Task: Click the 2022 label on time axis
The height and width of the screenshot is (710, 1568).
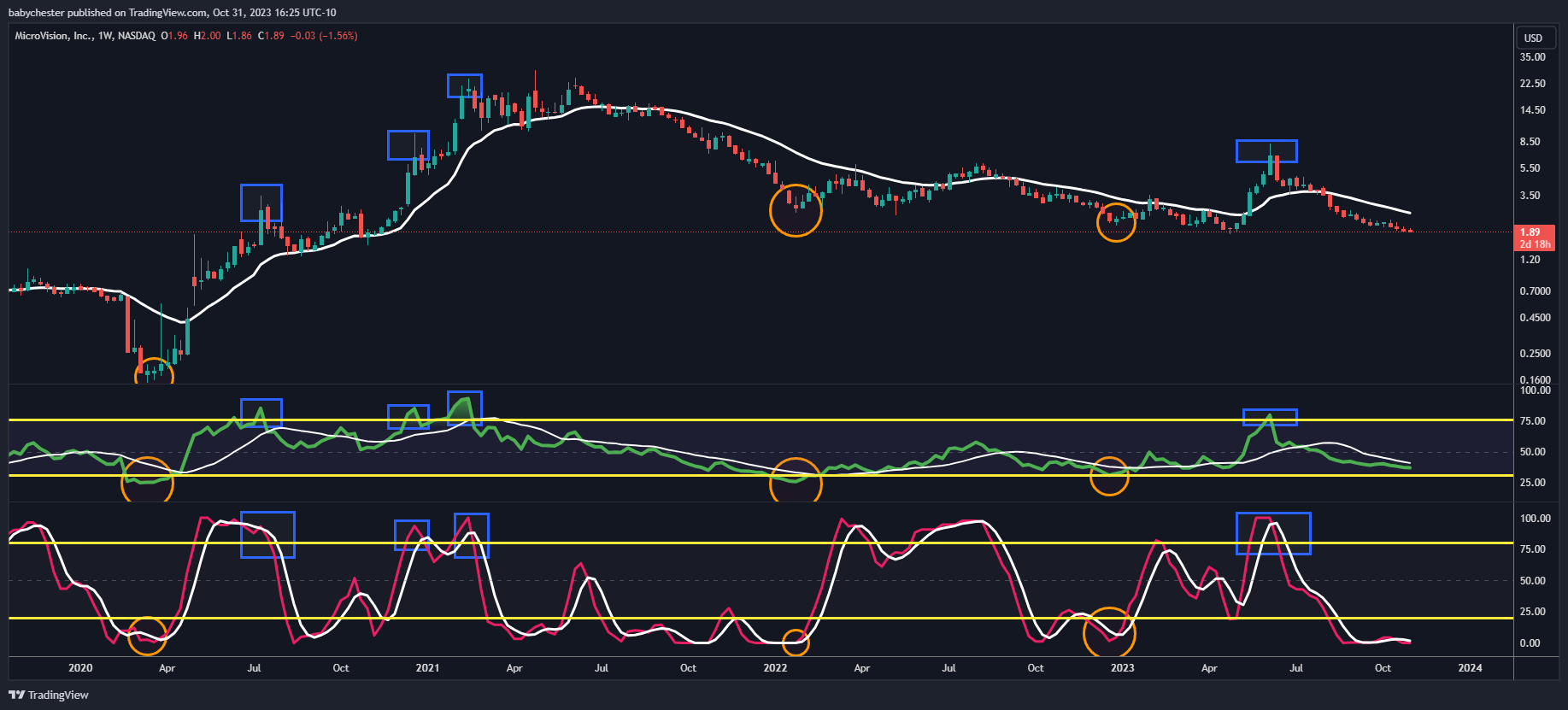Action: [775, 668]
